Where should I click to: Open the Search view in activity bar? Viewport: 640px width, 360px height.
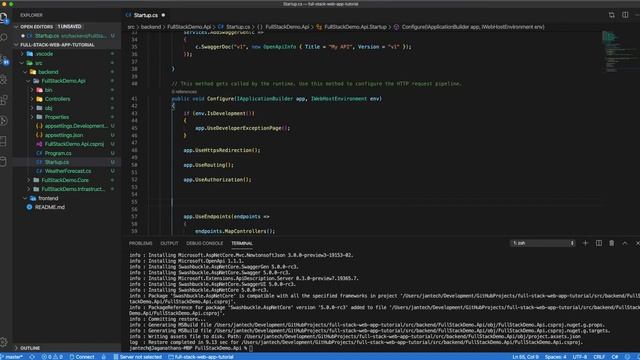point(4,38)
